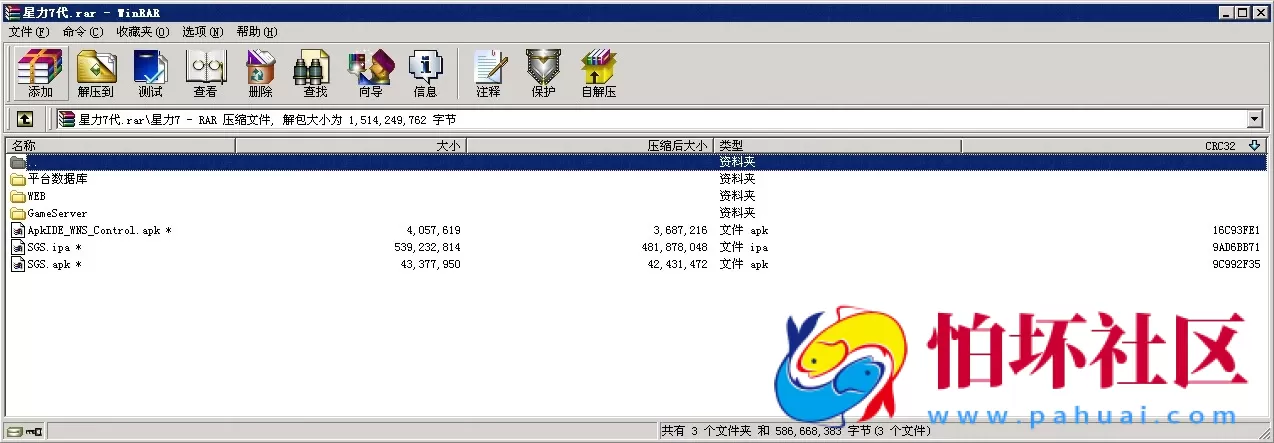Screen dimensions: 1274x443
Task: Click the GameServer folder name
Action: (x=57, y=213)
